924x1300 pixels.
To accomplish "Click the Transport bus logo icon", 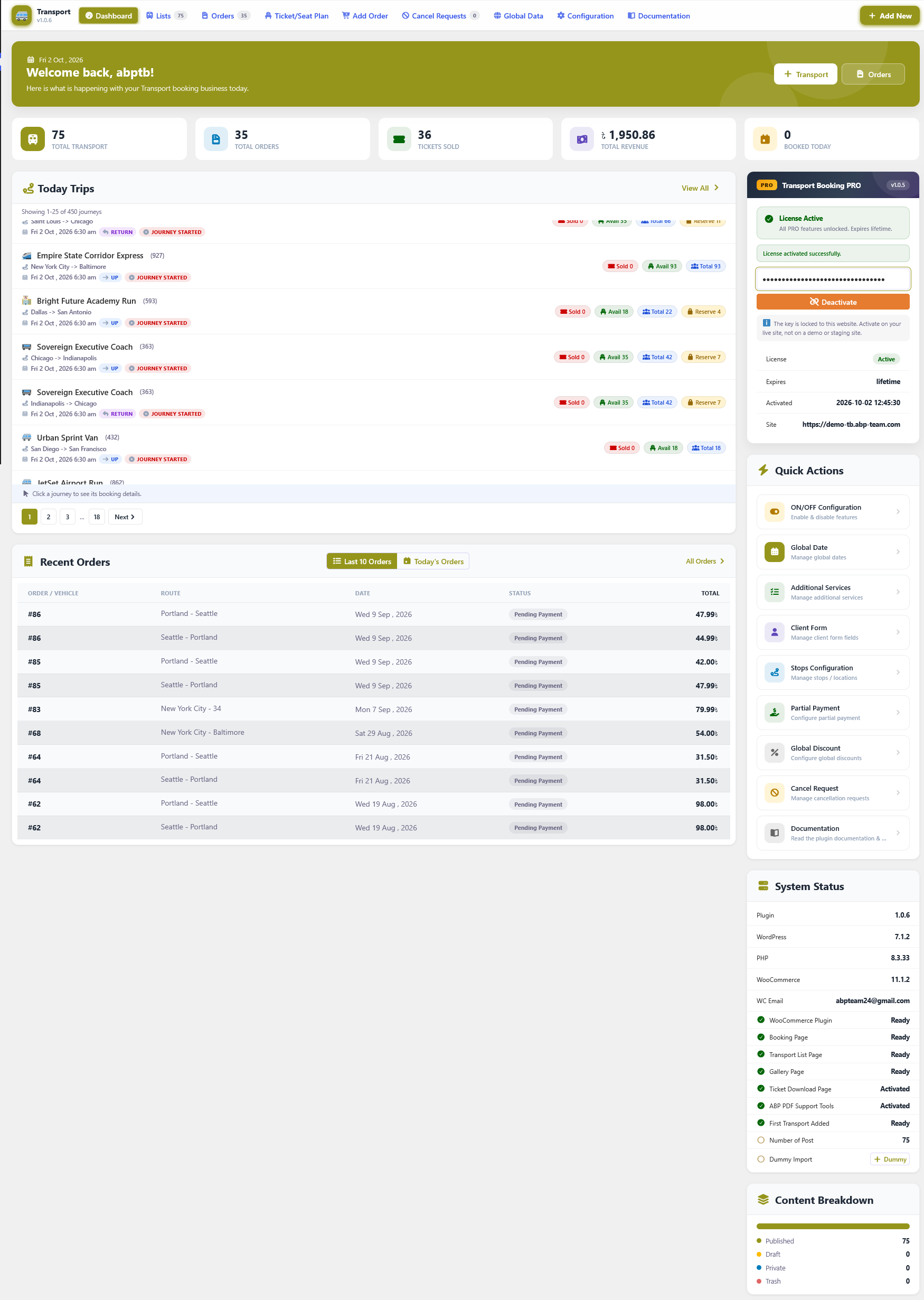I will tap(22, 15).
